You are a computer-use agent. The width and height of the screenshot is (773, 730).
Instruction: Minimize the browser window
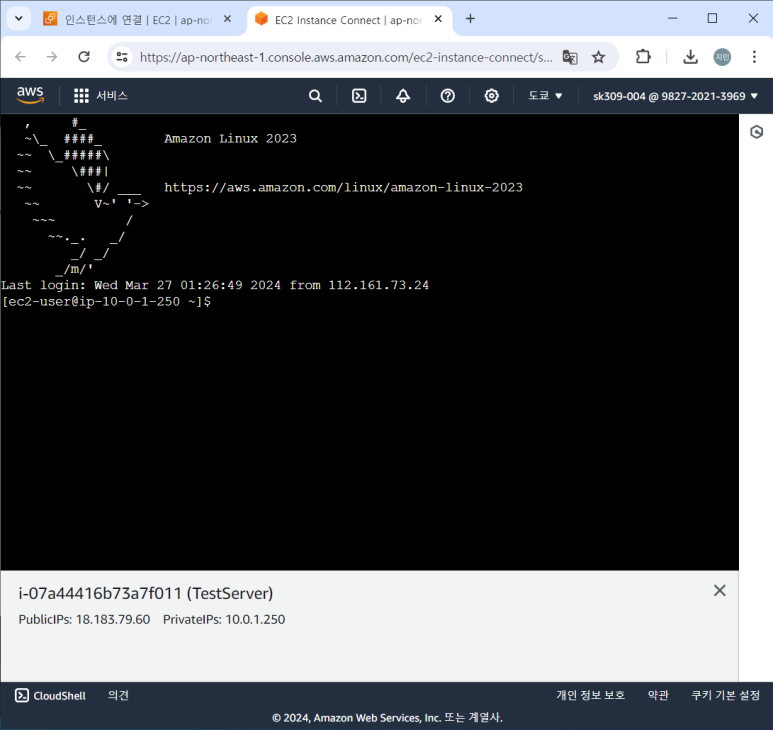click(672, 18)
